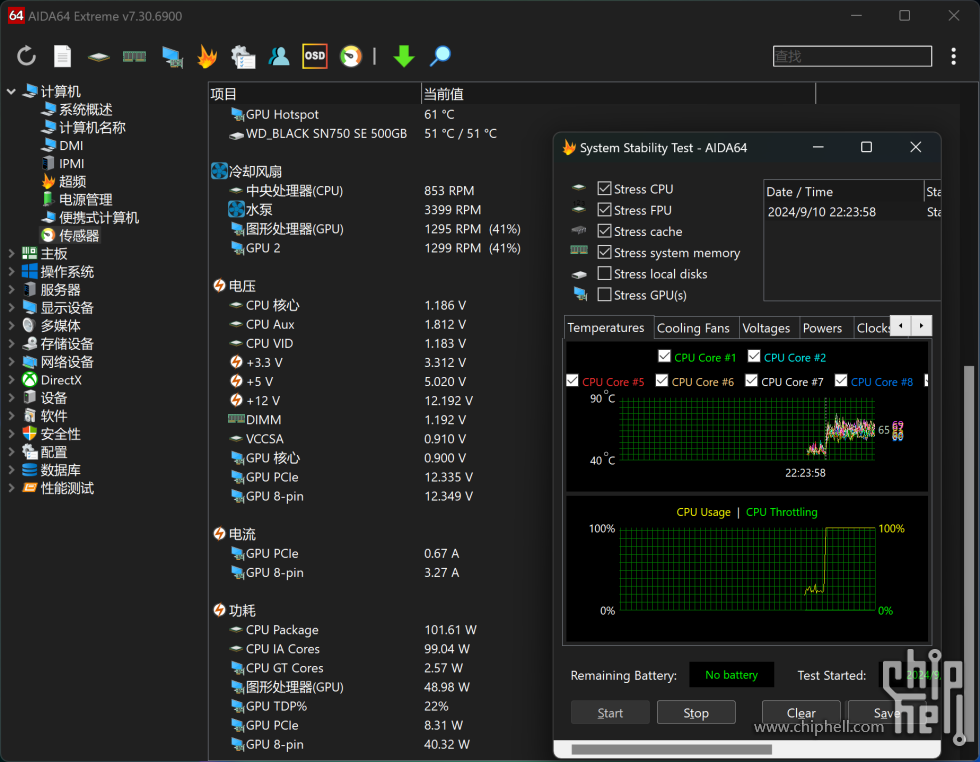Expand the DirectX tree node
980x762 pixels.
click(x=11, y=380)
